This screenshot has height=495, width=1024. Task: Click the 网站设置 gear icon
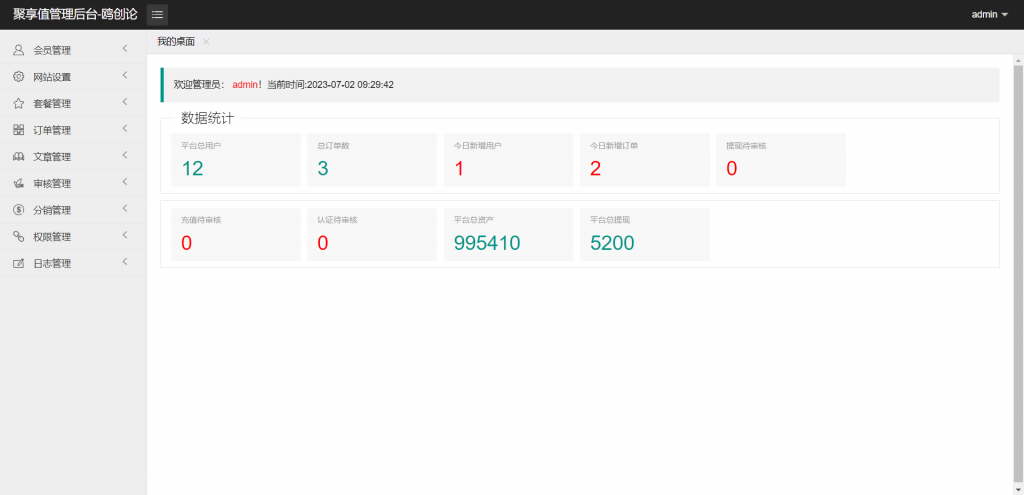pos(19,76)
